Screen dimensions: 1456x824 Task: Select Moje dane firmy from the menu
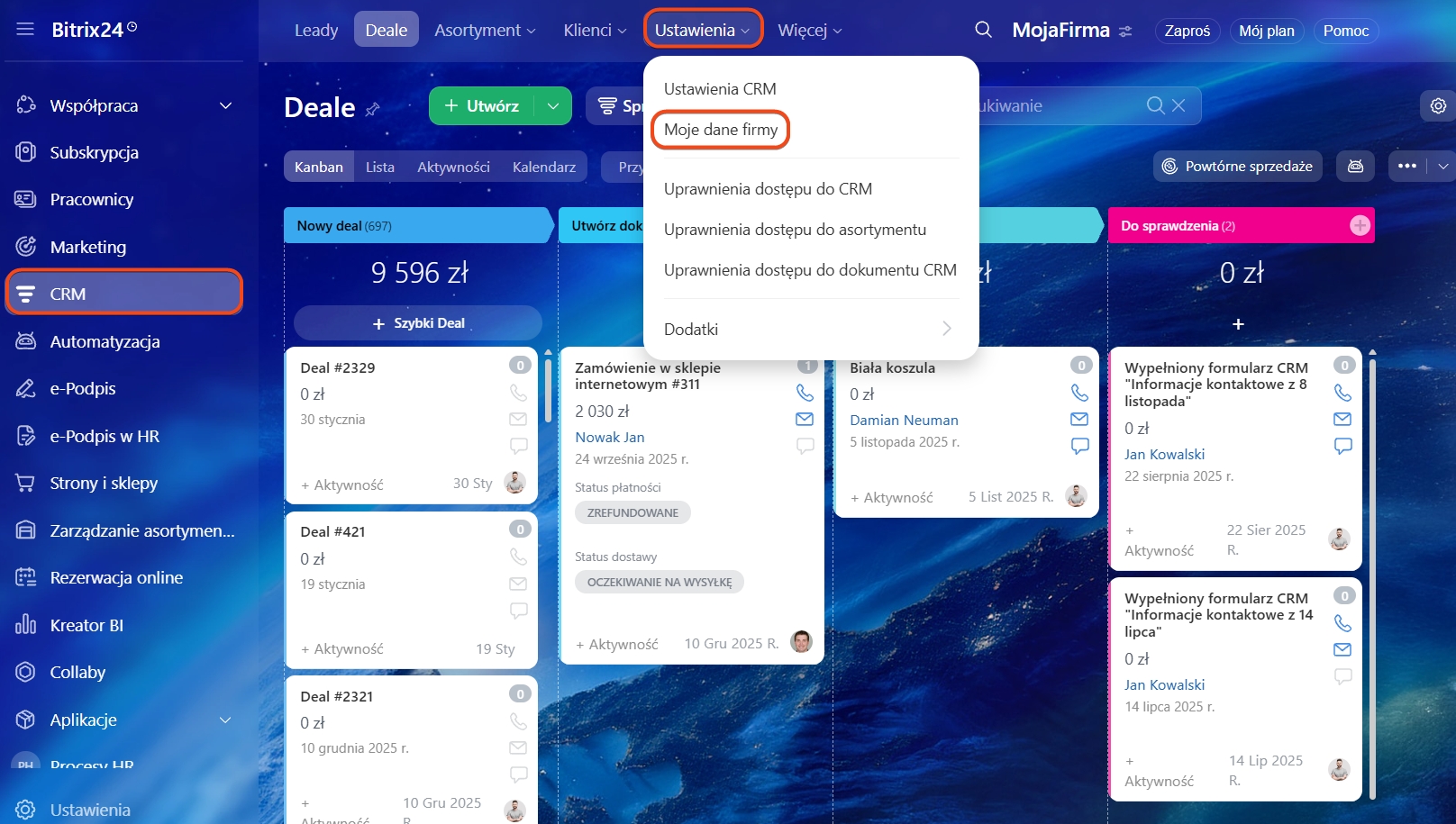point(720,130)
